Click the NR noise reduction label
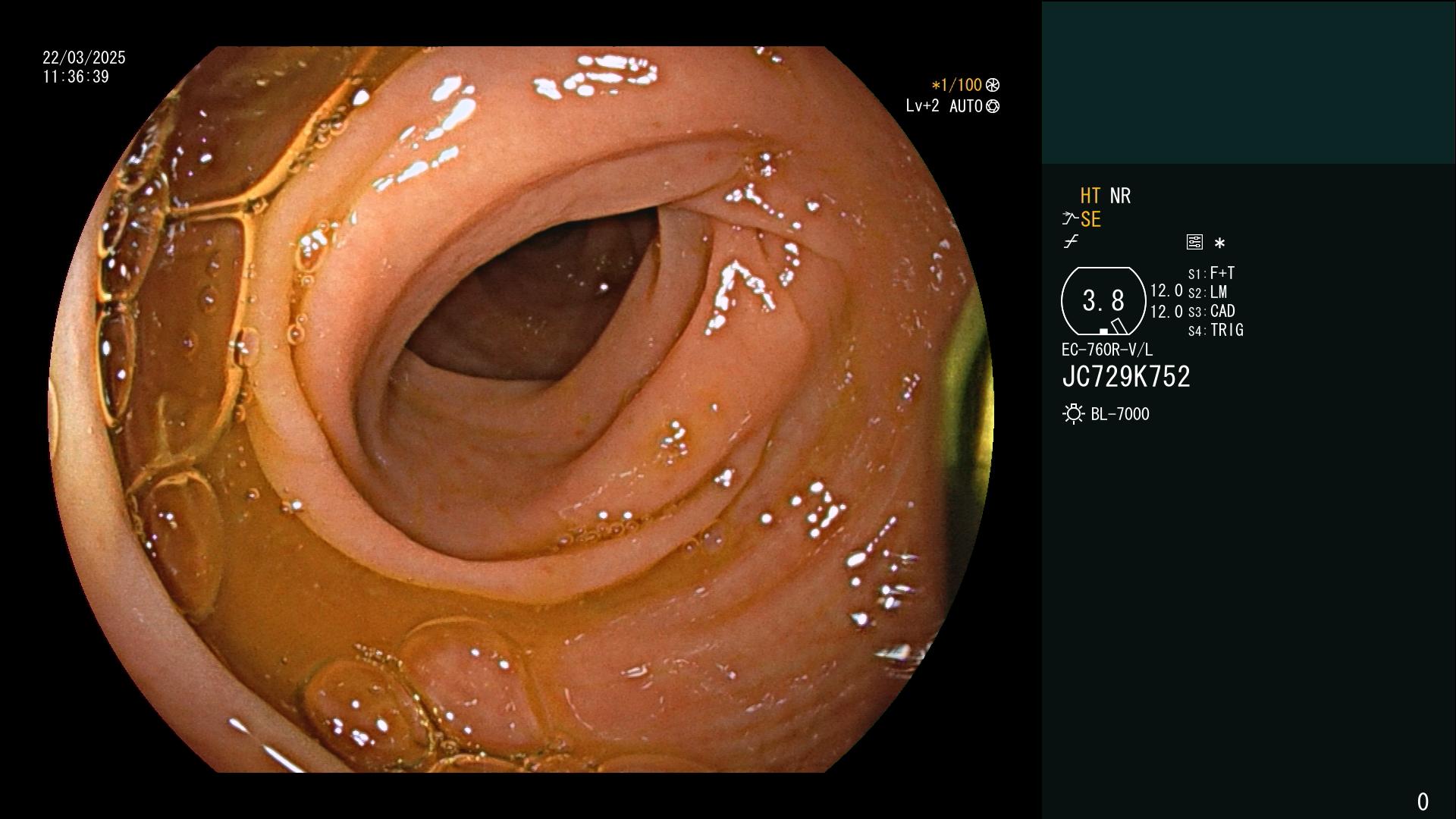The image size is (1456, 819). pyautogui.click(x=1120, y=196)
